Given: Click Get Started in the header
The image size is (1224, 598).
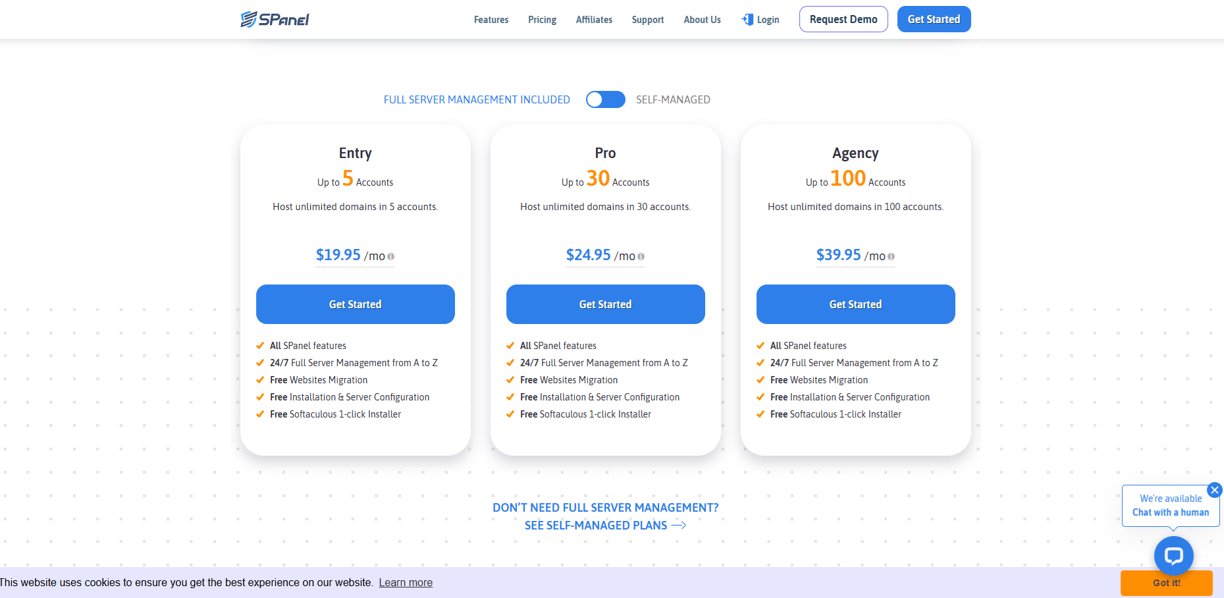Looking at the screenshot, I should 934,19.
